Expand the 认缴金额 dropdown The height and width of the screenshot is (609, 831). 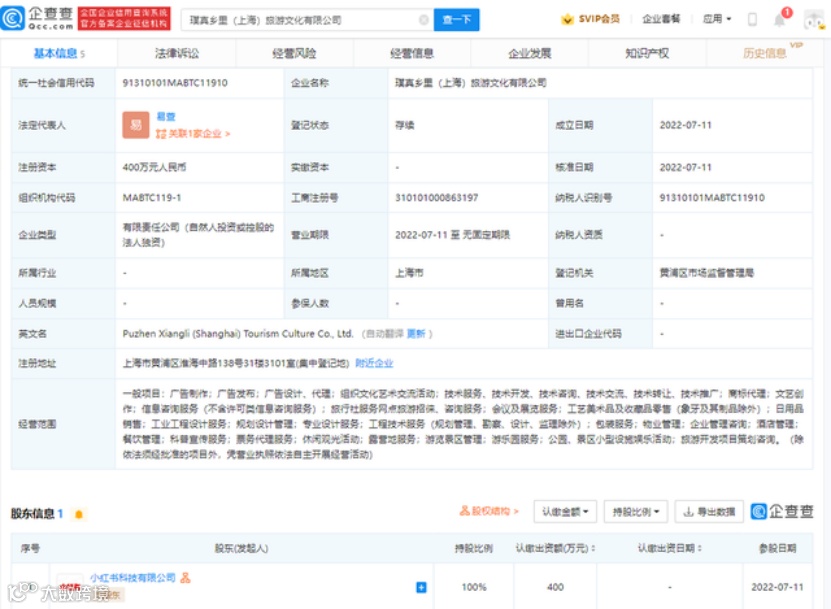pyautogui.click(x=565, y=511)
